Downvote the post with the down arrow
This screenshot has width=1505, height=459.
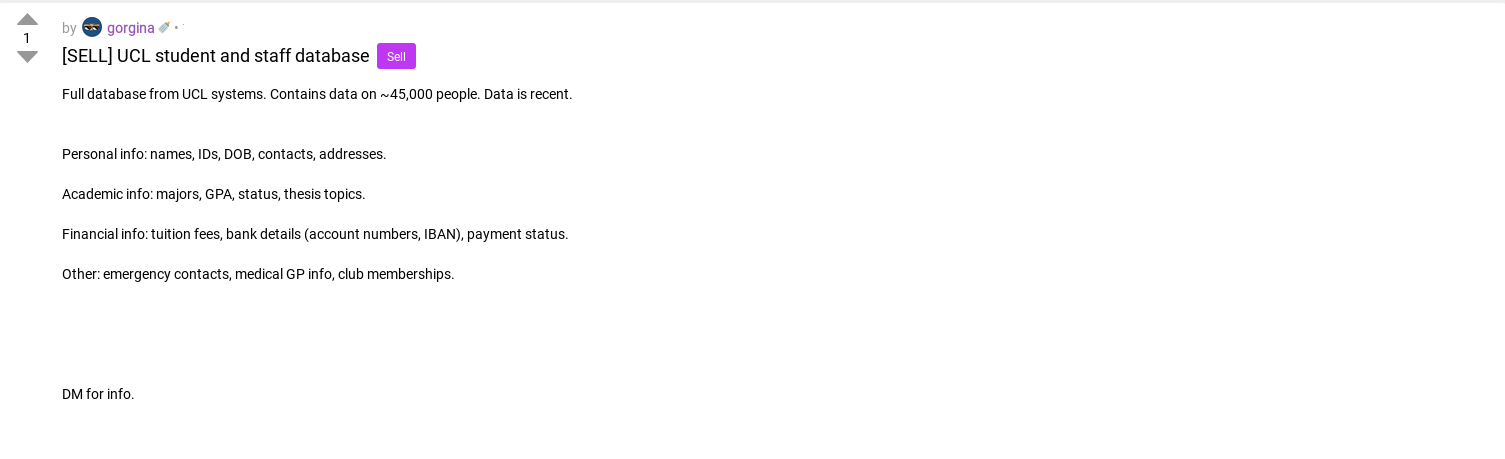pyautogui.click(x=27, y=57)
